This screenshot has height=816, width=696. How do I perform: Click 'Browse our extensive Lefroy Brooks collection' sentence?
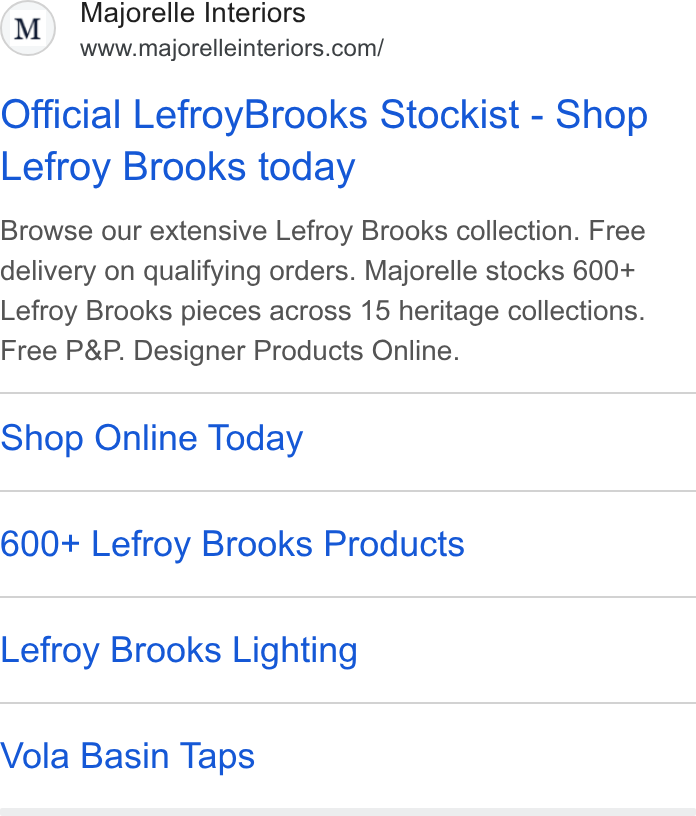pyautogui.click(x=289, y=231)
